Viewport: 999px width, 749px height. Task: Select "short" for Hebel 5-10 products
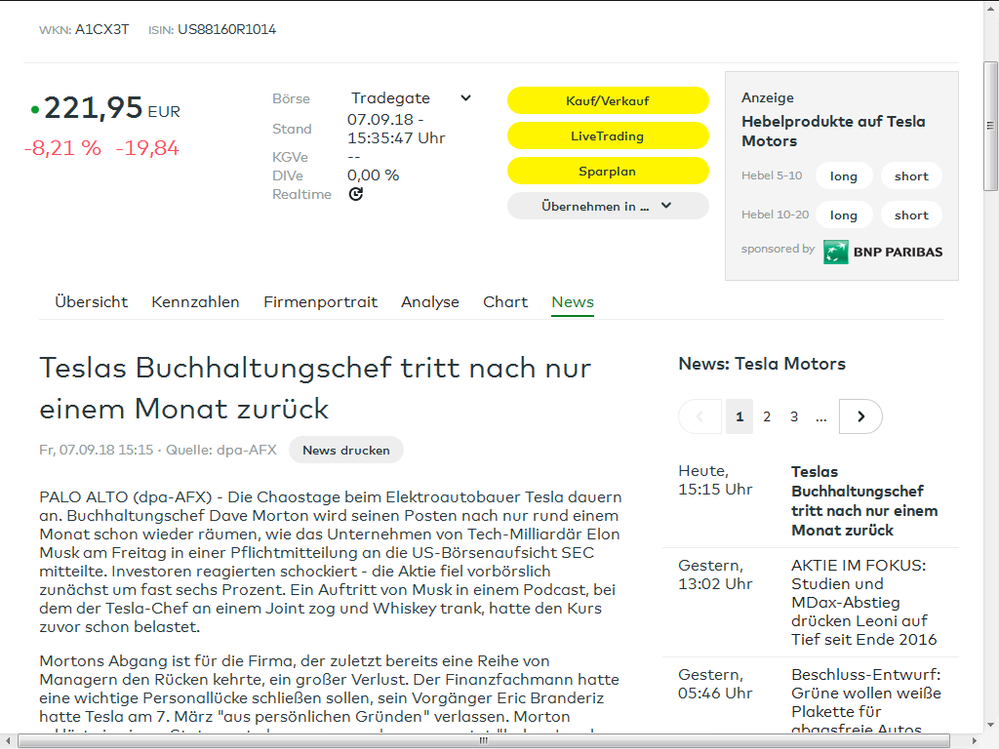tap(911, 175)
